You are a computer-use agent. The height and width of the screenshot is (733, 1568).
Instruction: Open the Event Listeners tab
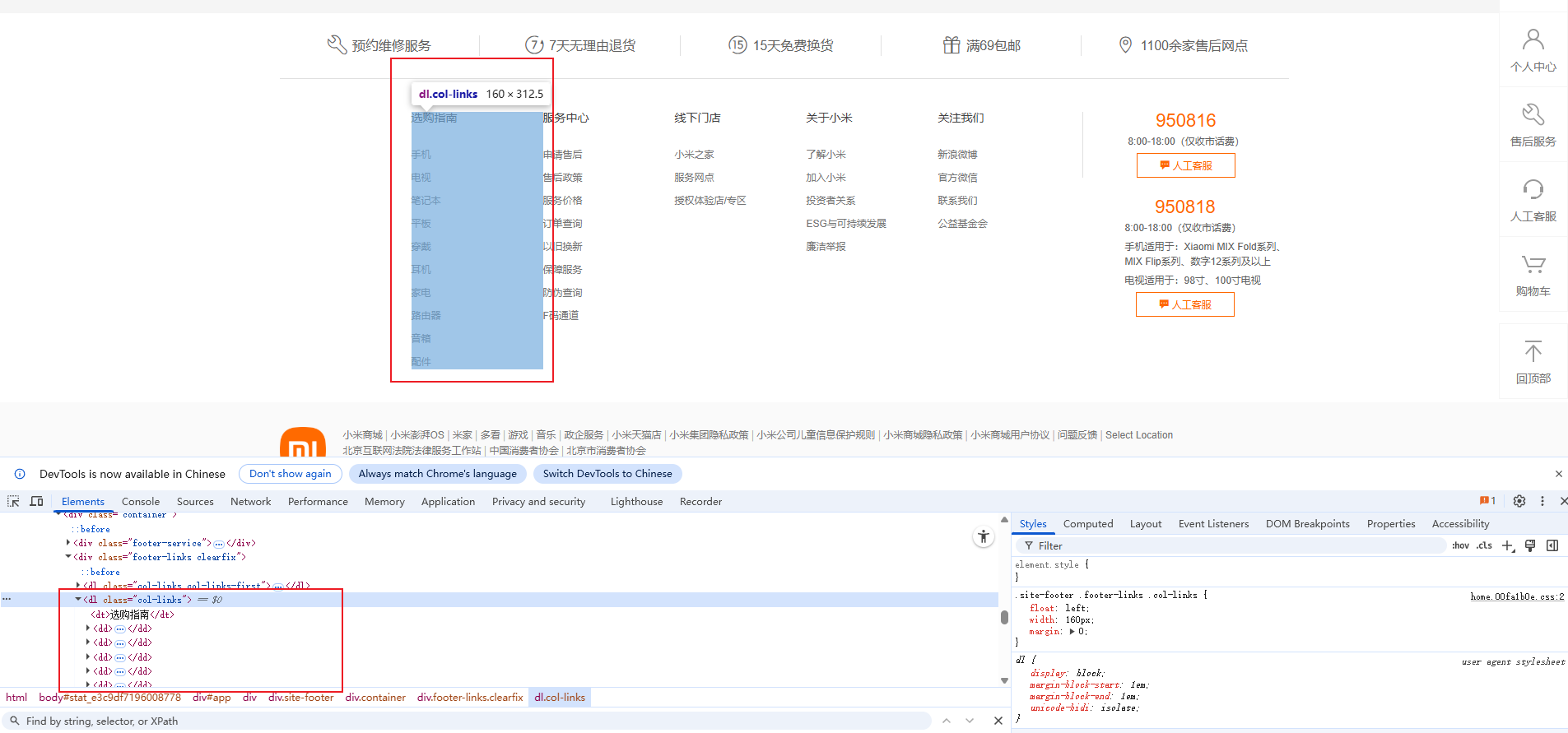1213,523
